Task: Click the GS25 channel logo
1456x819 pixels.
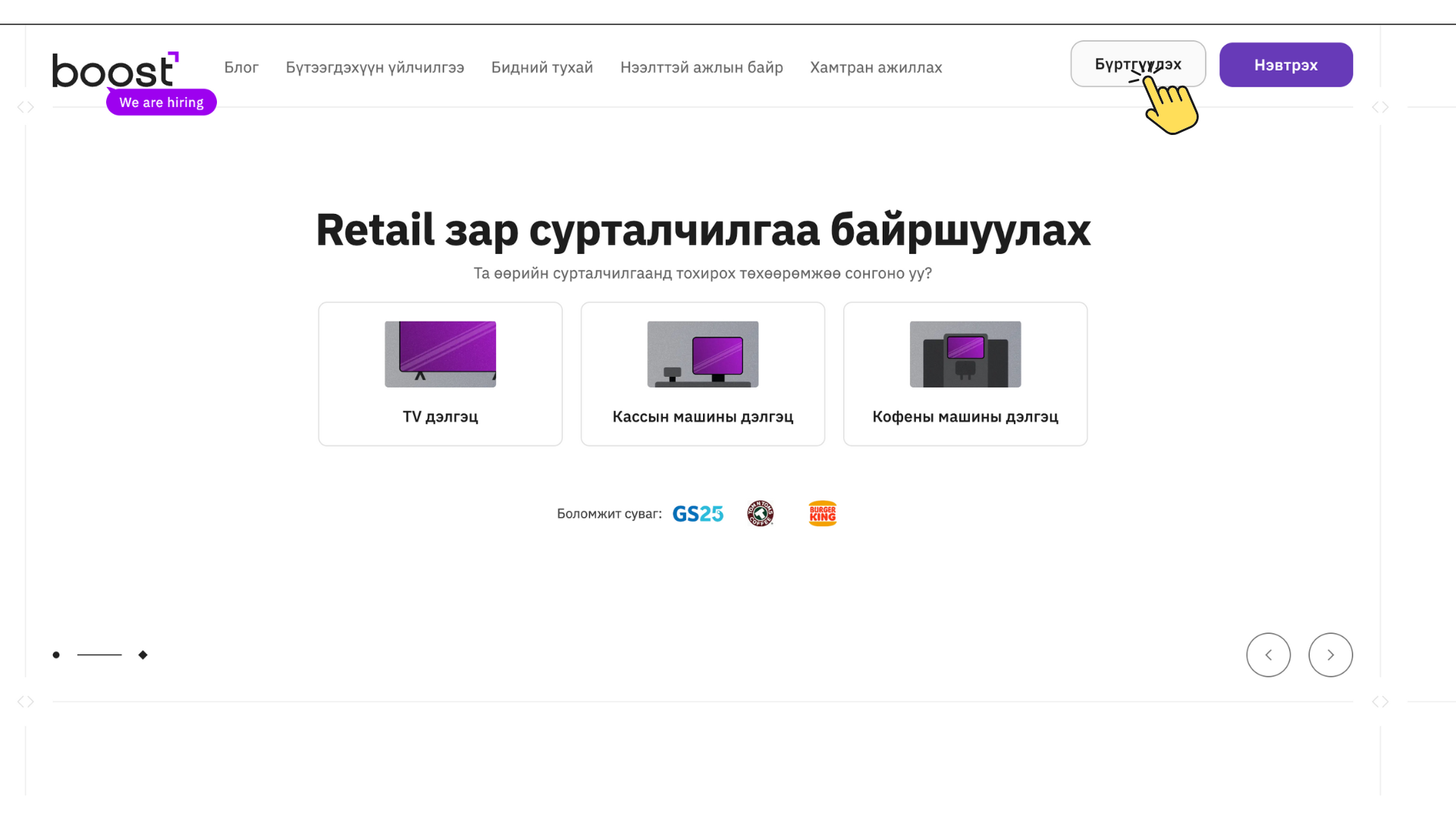Action: click(x=698, y=514)
